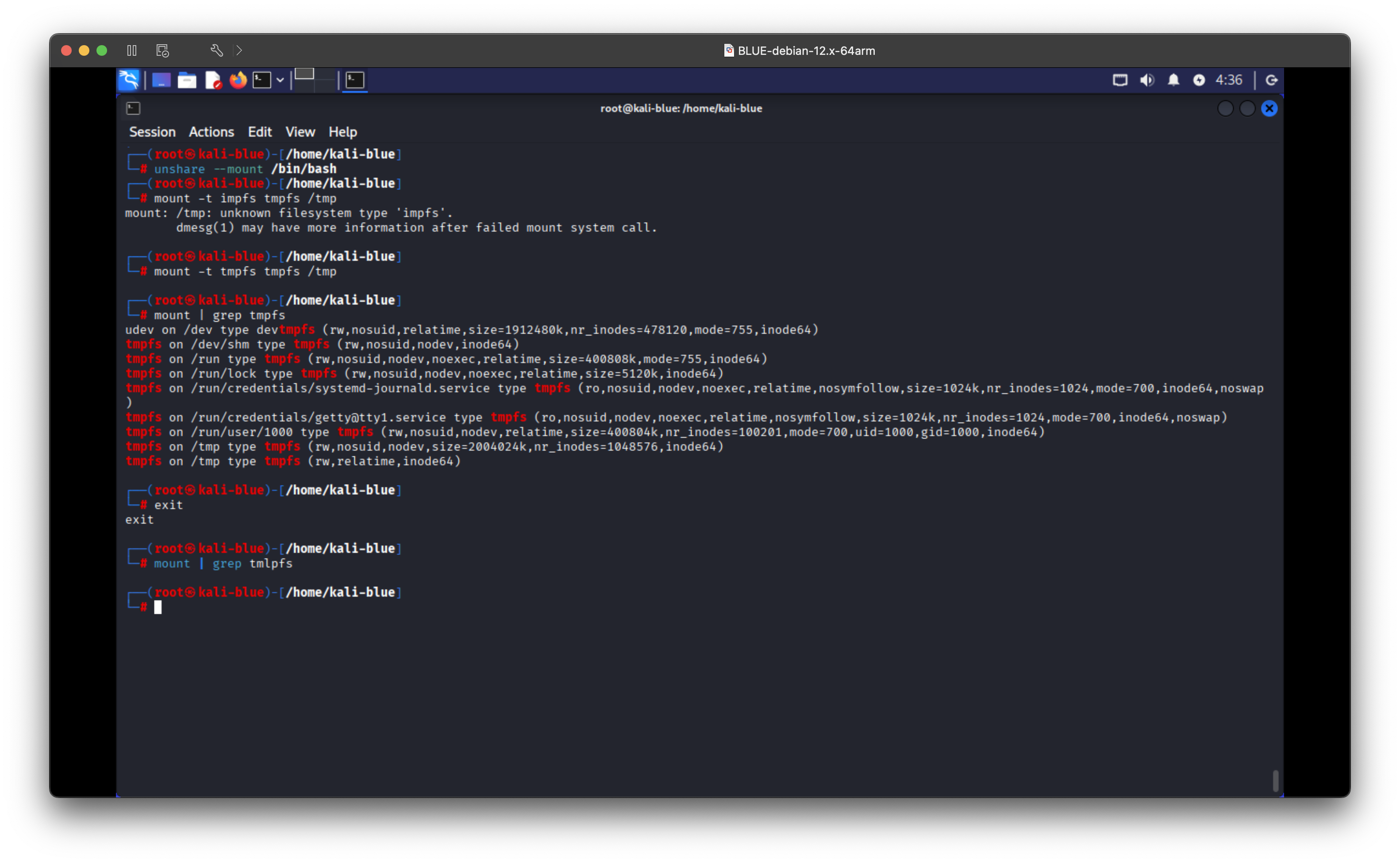The height and width of the screenshot is (863, 1400).
Task: Open the notifications bell icon
Action: click(x=1173, y=80)
